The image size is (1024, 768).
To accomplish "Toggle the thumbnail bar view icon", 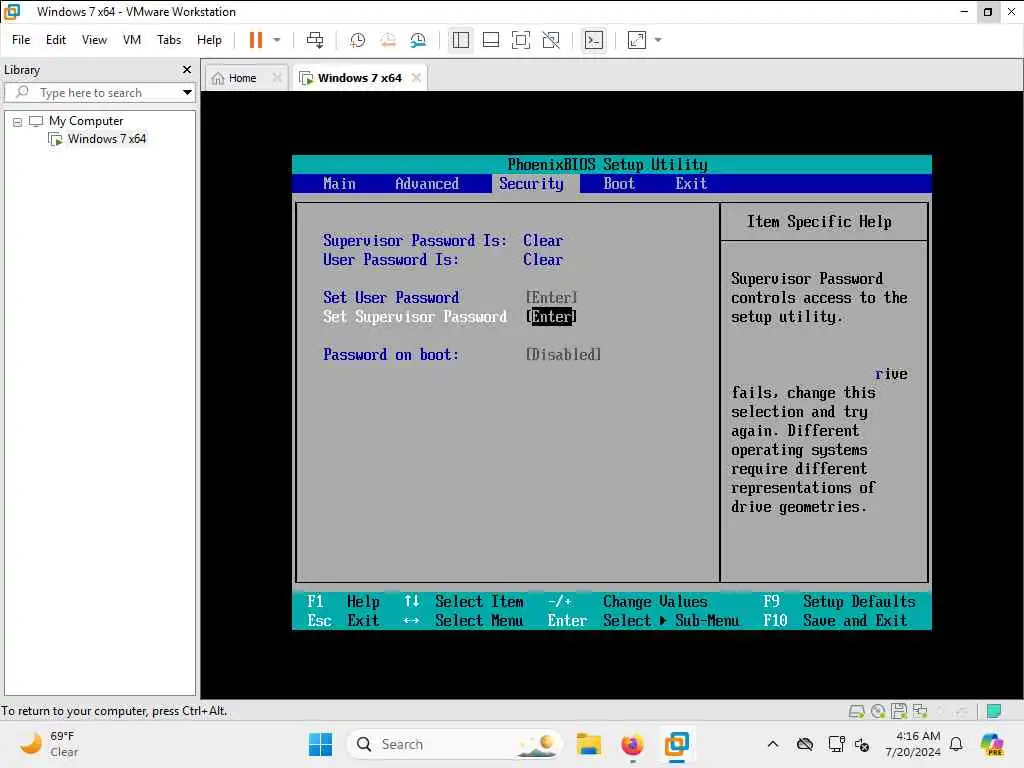I will tap(490, 40).
